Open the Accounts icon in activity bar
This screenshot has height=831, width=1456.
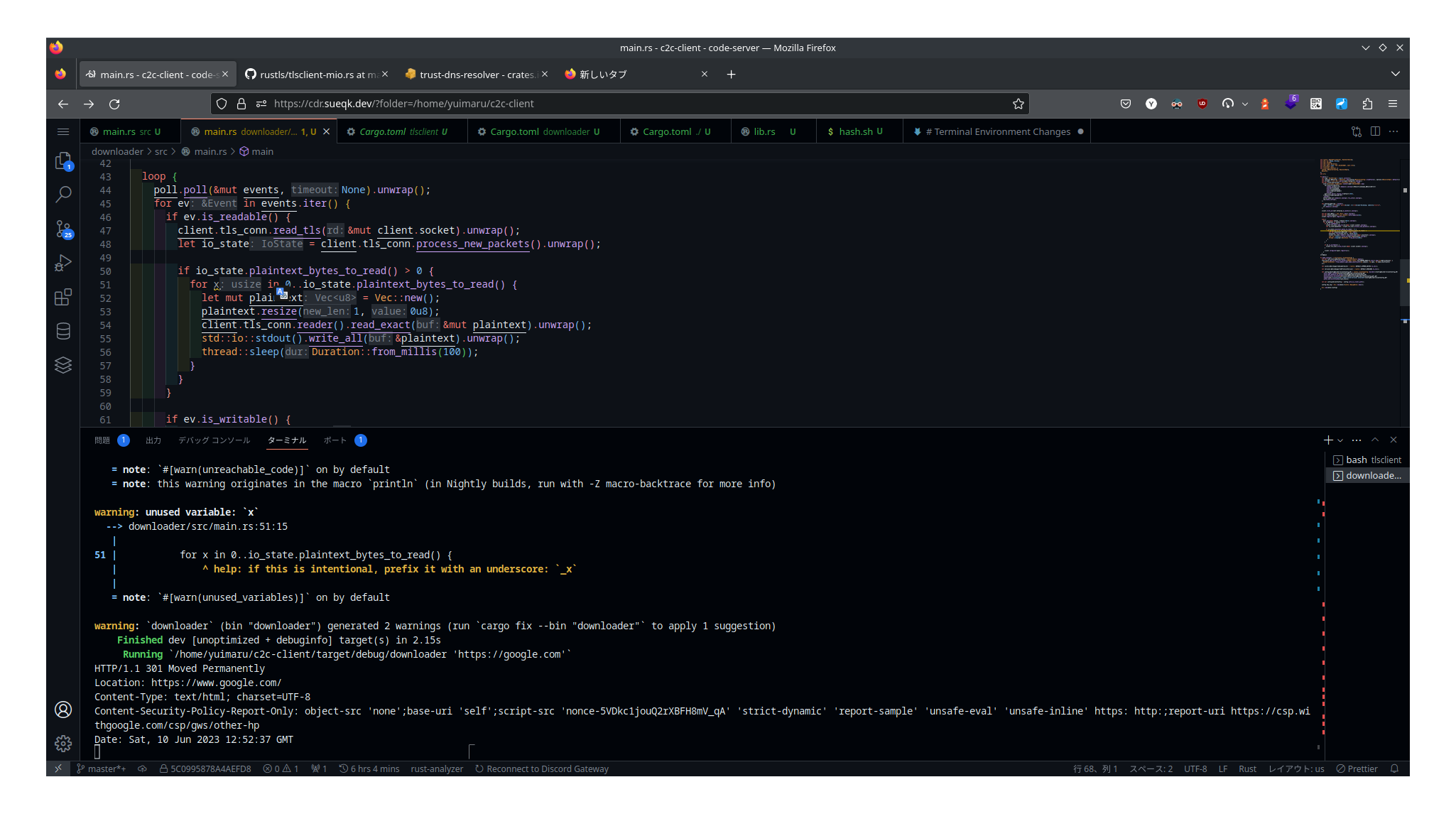click(63, 710)
